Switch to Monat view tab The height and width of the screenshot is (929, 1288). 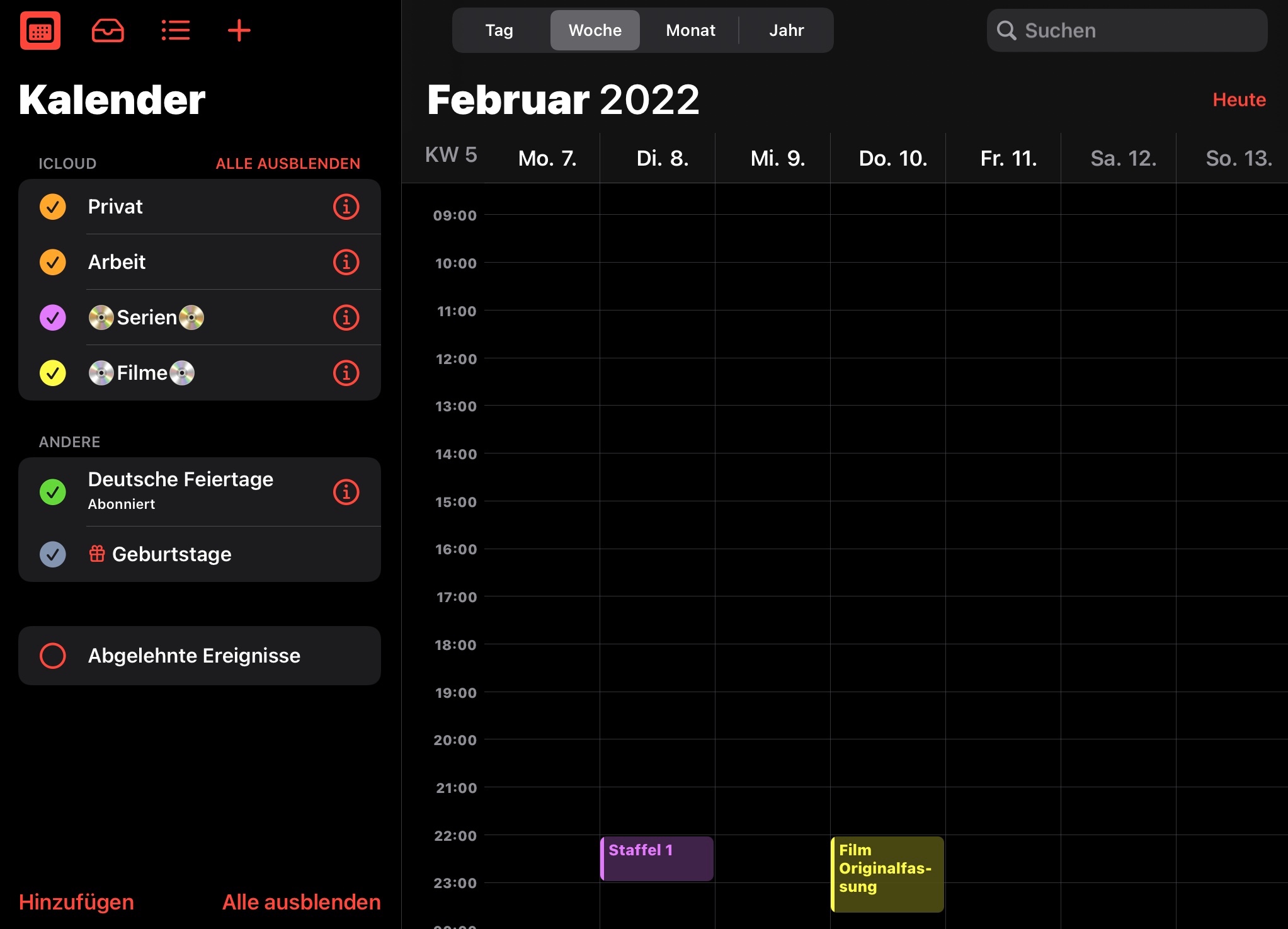click(x=690, y=30)
